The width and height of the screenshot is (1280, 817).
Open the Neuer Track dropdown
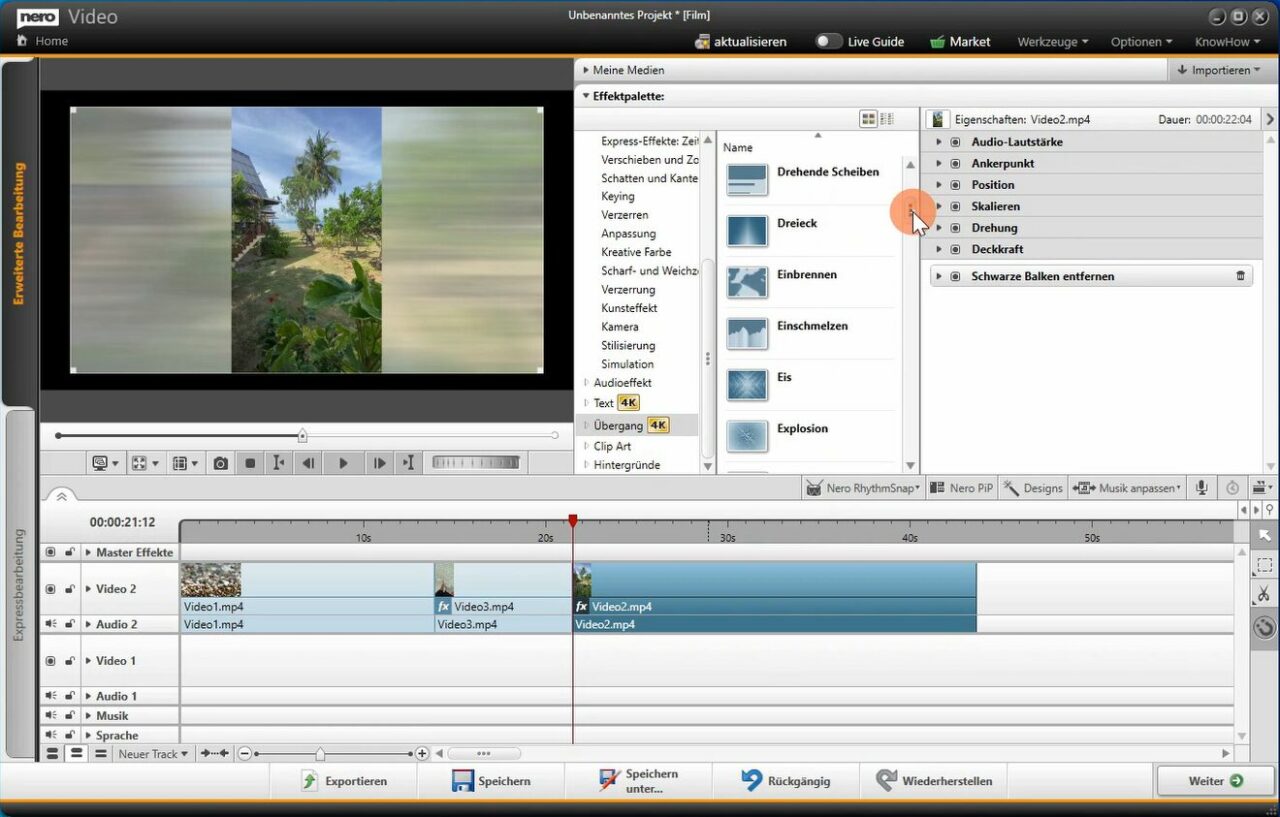point(152,753)
